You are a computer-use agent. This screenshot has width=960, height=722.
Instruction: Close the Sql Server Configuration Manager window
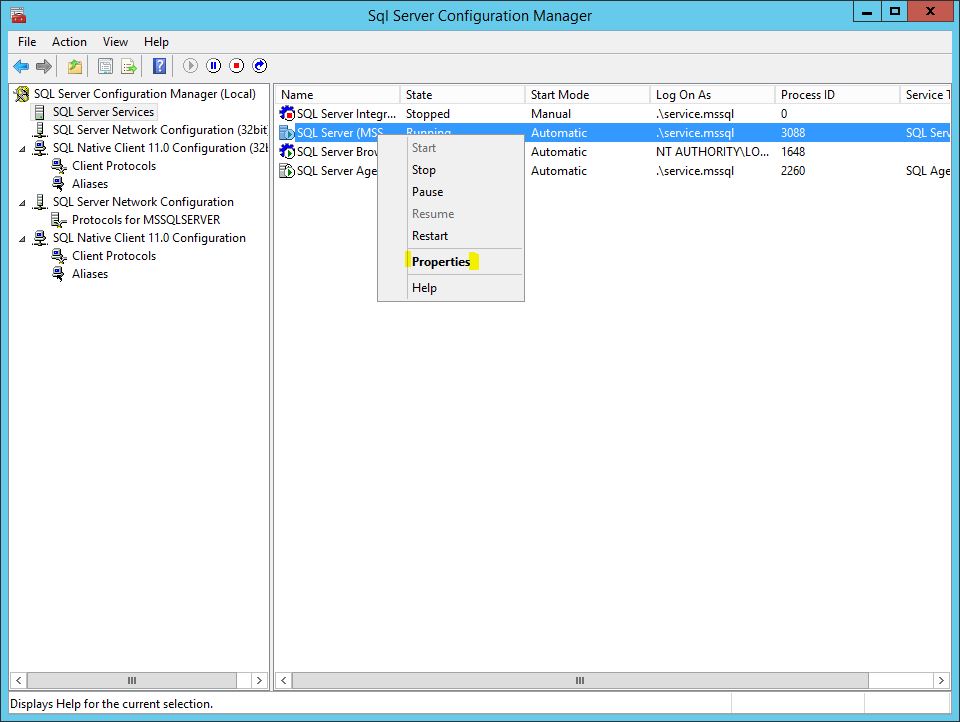tap(930, 12)
